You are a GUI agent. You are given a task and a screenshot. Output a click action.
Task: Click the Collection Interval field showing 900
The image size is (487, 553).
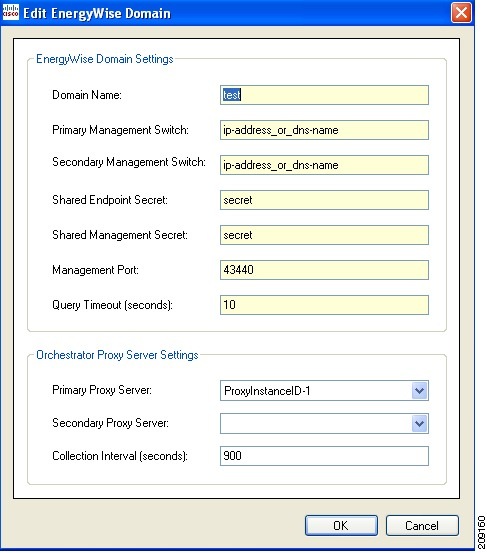[324, 456]
